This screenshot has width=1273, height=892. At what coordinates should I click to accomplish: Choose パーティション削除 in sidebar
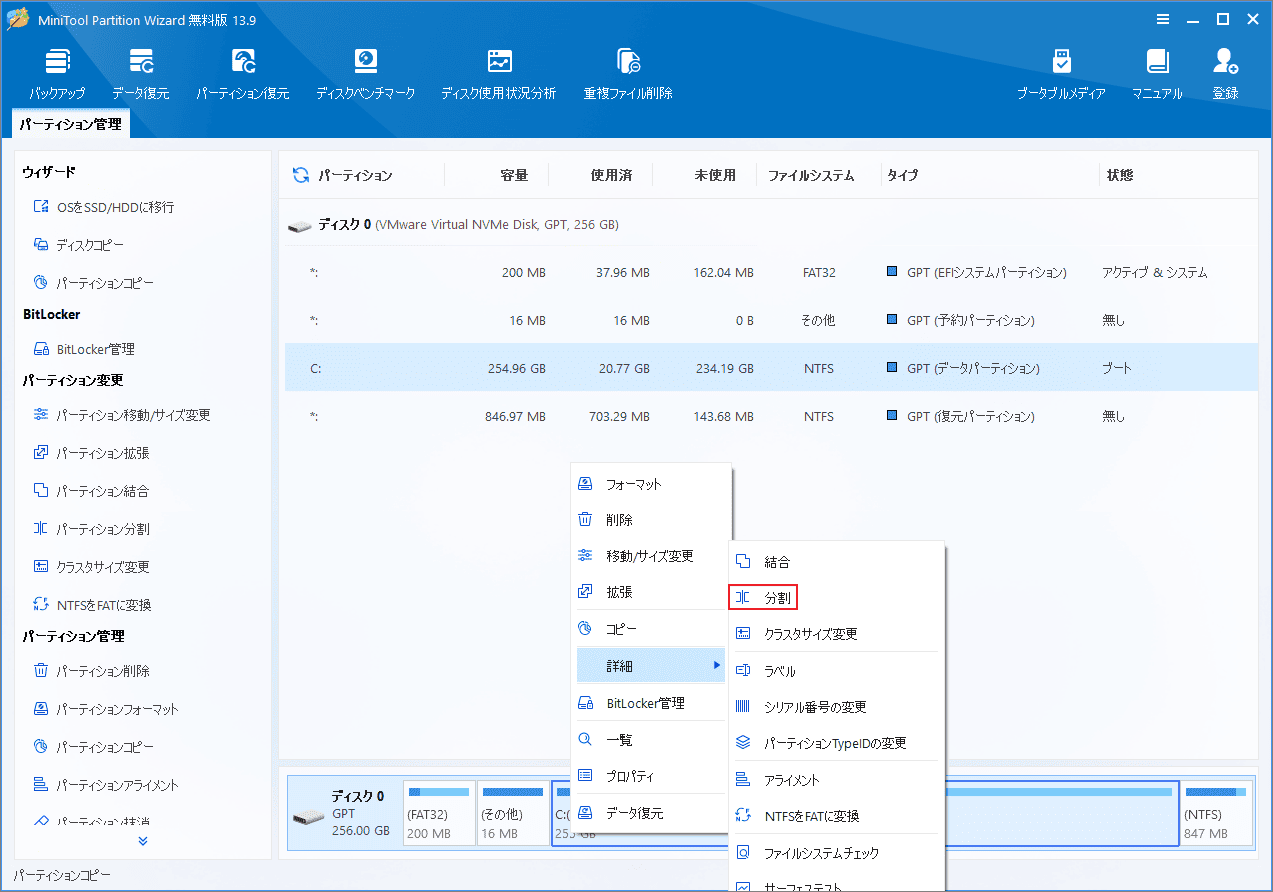91,671
